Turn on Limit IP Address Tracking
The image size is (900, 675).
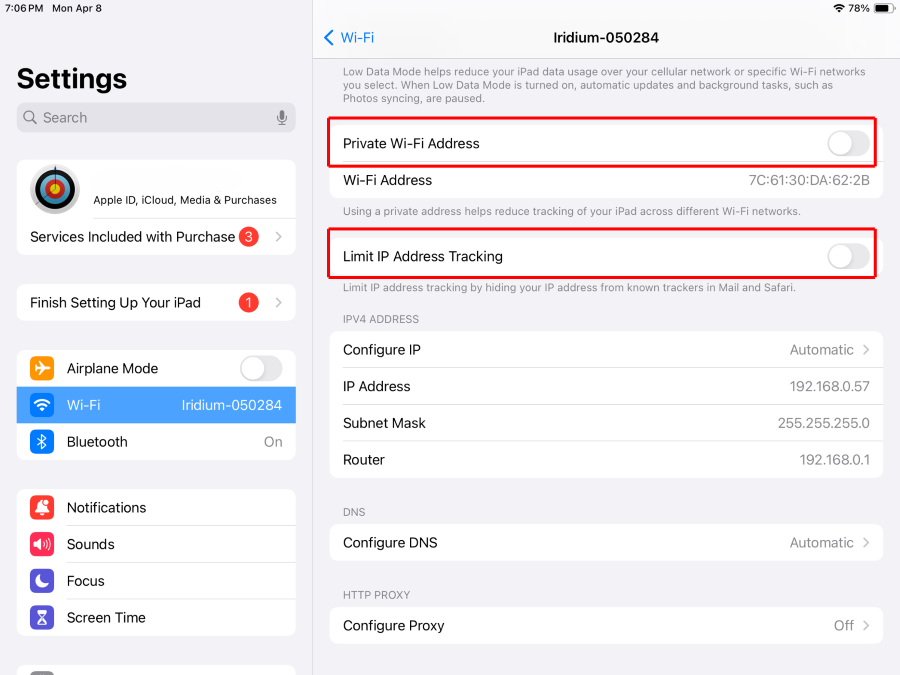[x=847, y=257]
